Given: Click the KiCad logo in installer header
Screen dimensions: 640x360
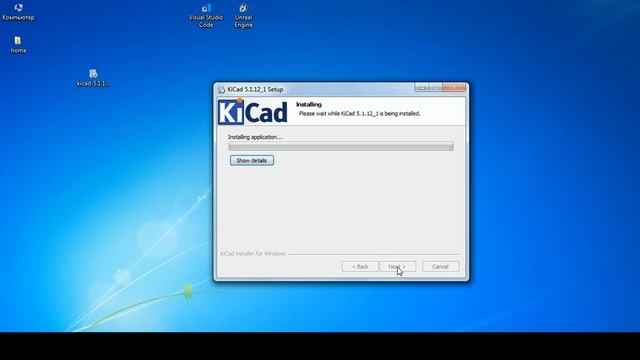Looking at the screenshot, I should pos(253,111).
